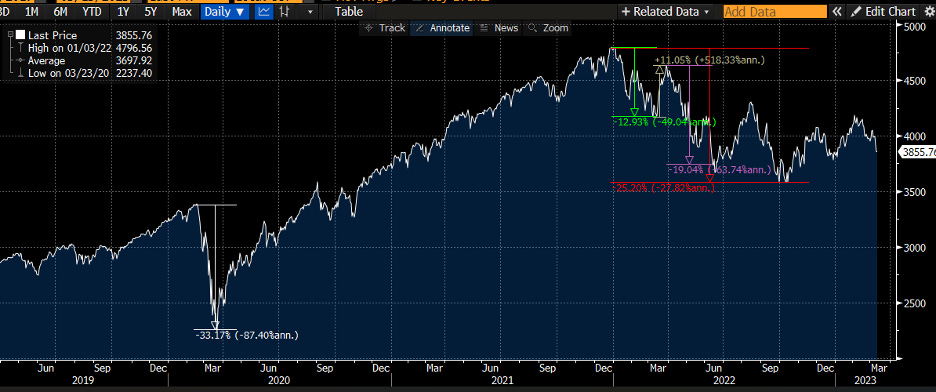Click the Average legend row label
The height and width of the screenshot is (392, 936).
[47, 61]
